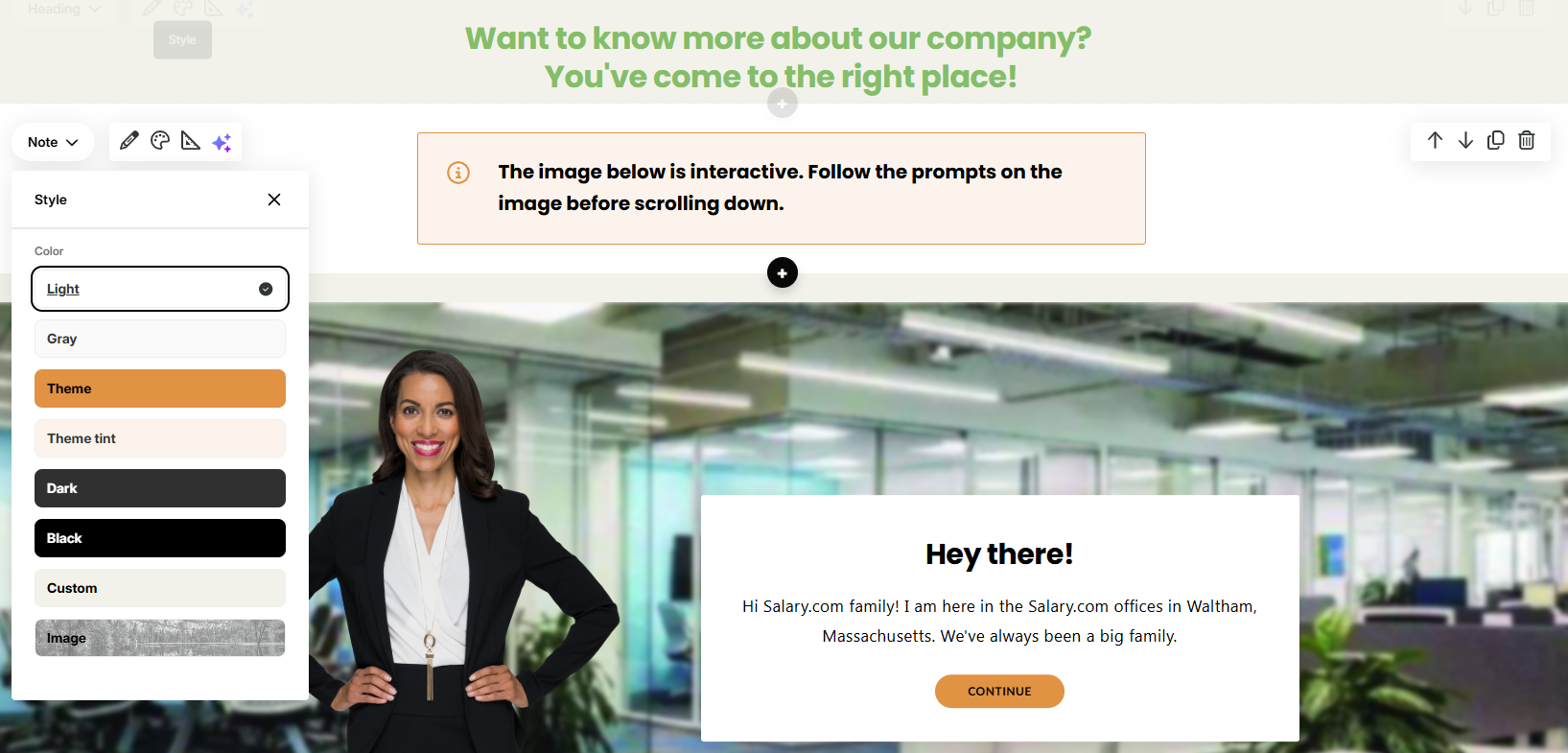Click the format ruler triangle icon
The width and height of the screenshot is (1568, 753).
(191, 141)
